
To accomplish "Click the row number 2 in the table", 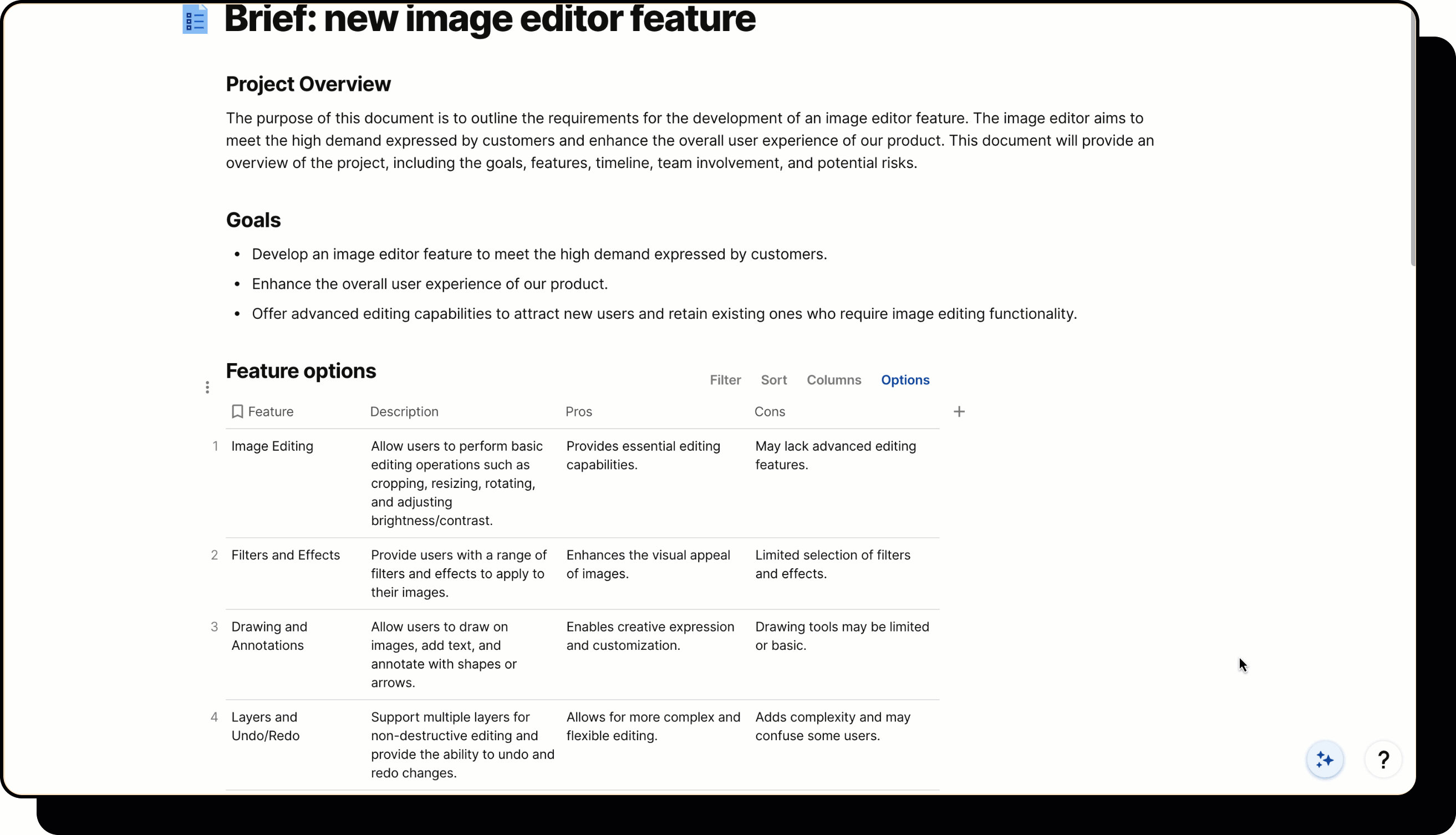I will tap(215, 555).
